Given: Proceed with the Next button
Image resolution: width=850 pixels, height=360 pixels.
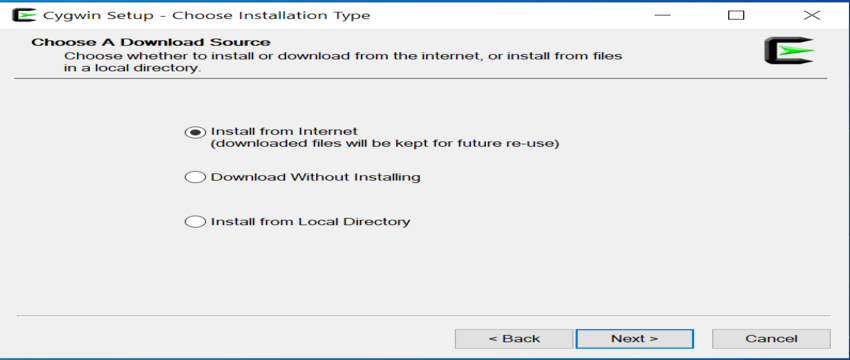Looking at the screenshot, I should point(635,339).
